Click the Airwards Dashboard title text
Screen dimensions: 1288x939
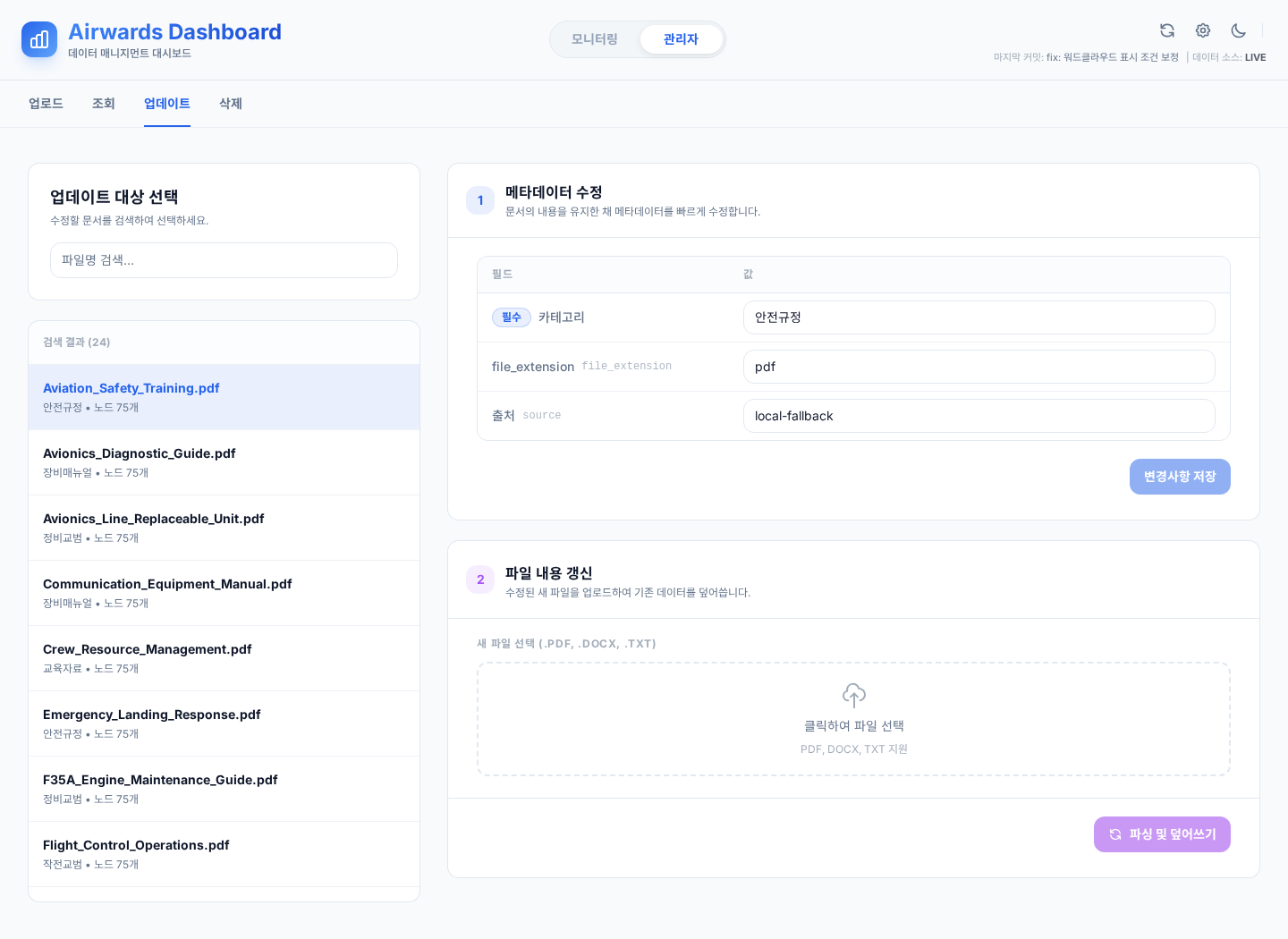(174, 32)
